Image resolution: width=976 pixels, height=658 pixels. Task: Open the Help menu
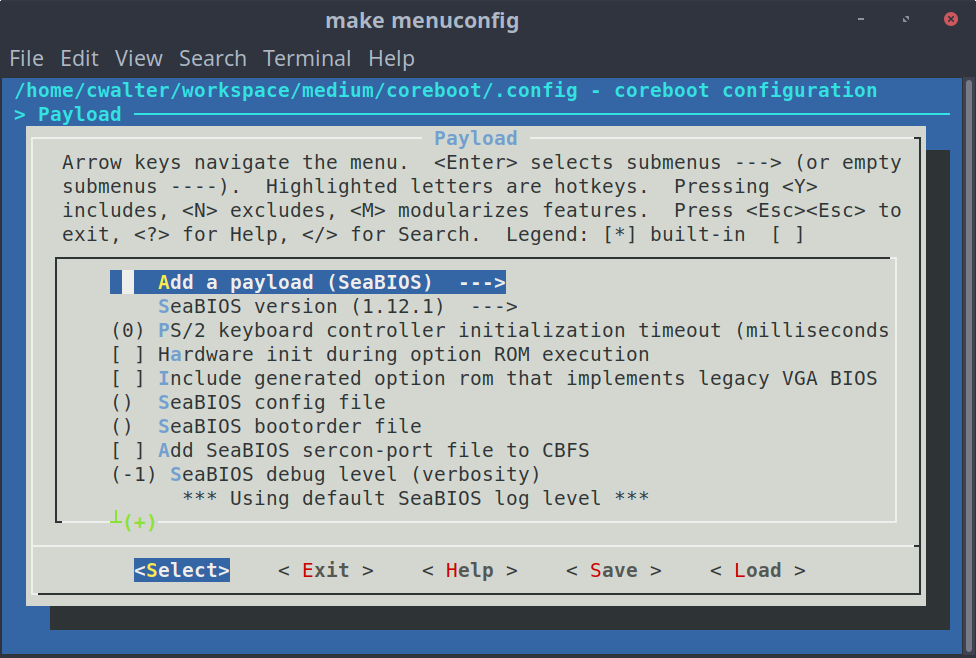pos(391,58)
